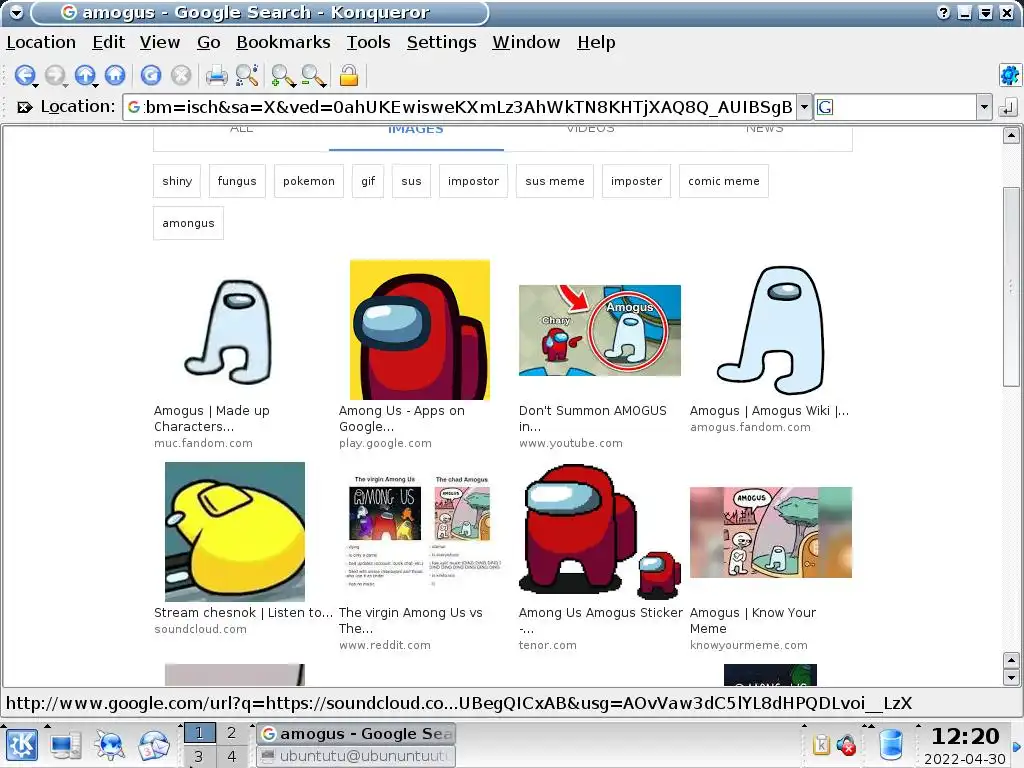Zoom out with the magnifier minus icon
Screen dimensions: 1024x768
click(313, 75)
